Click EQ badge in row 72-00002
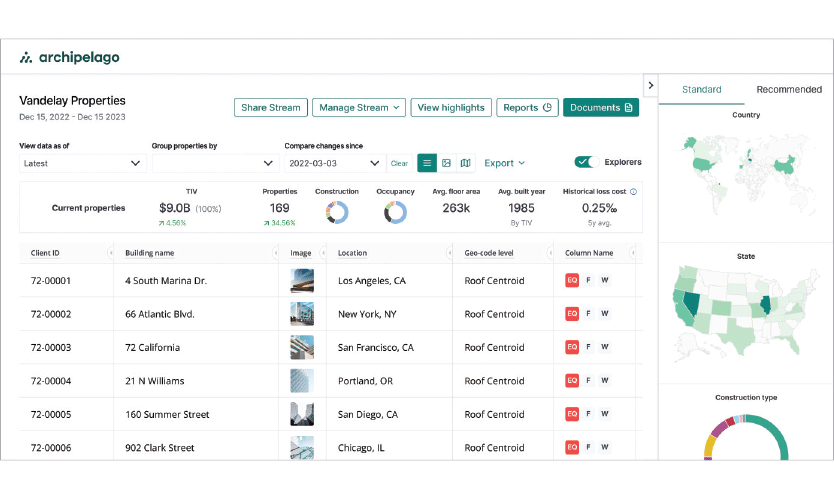This screenshot has width=834, height=500. [x=572, y=314]
